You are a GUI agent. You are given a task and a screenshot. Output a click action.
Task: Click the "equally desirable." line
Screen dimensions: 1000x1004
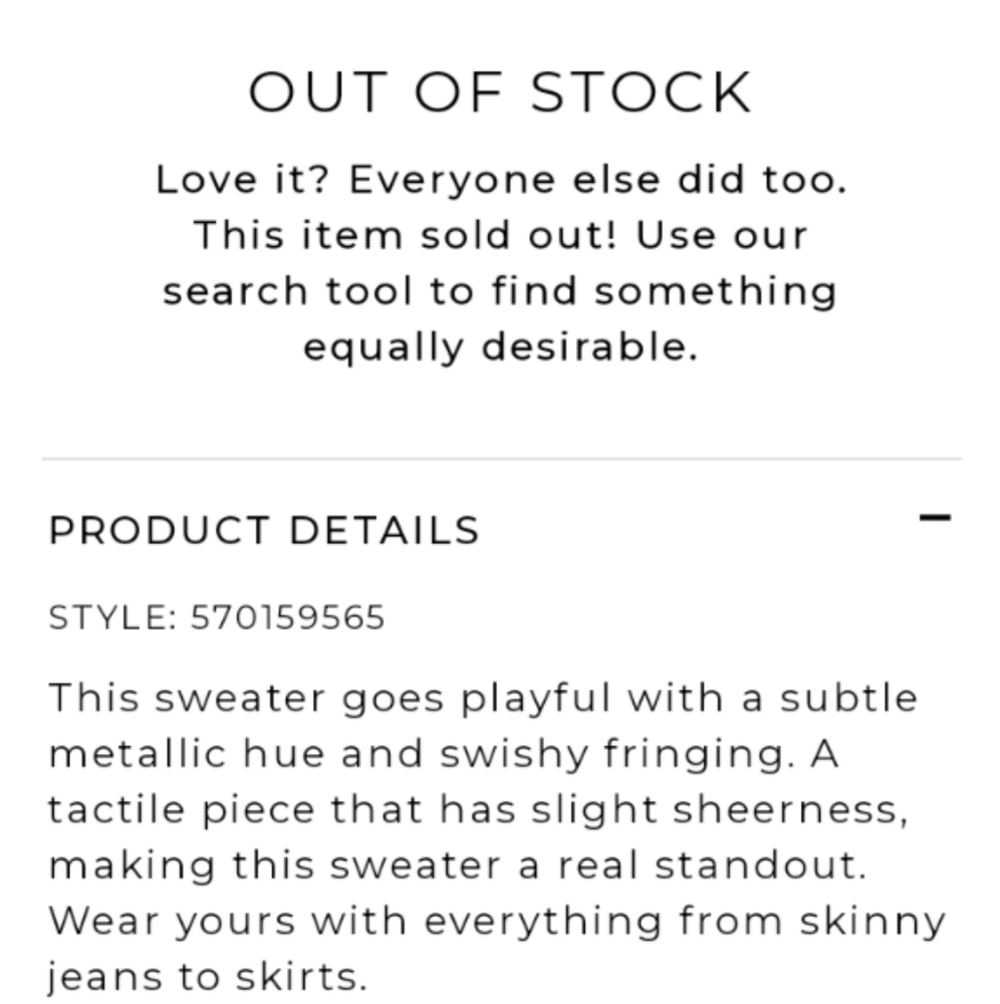tap(500, 348)
